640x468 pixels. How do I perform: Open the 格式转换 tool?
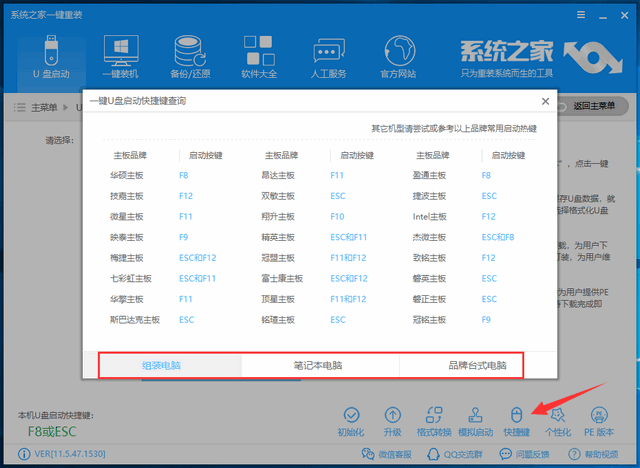[x=434, y=421]
